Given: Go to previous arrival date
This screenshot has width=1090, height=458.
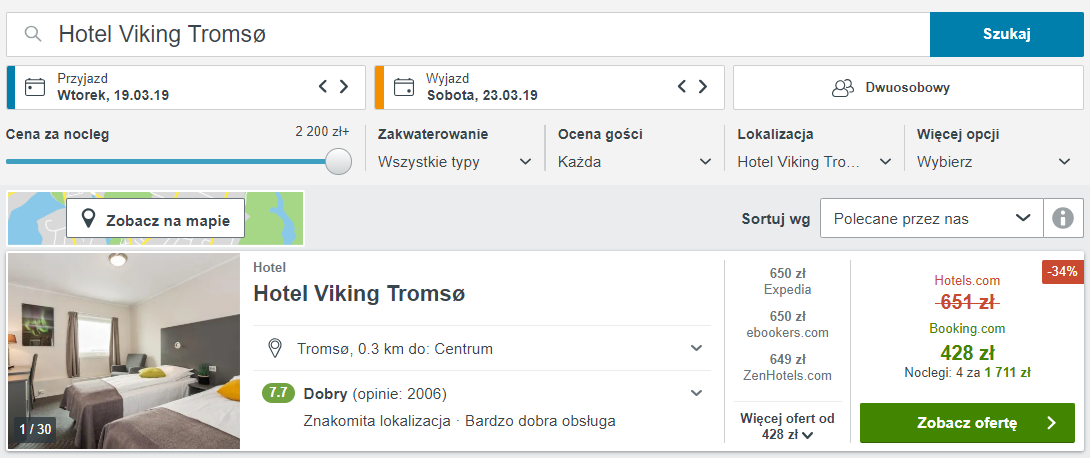Looking at the screenshot, I should coord(323,87).
